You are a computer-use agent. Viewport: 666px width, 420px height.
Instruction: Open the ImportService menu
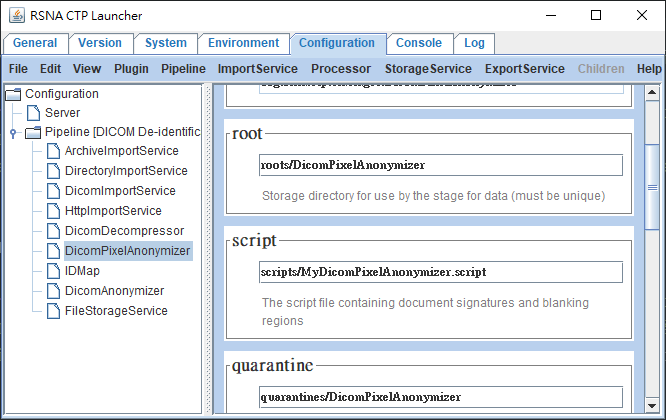point(258,69)
